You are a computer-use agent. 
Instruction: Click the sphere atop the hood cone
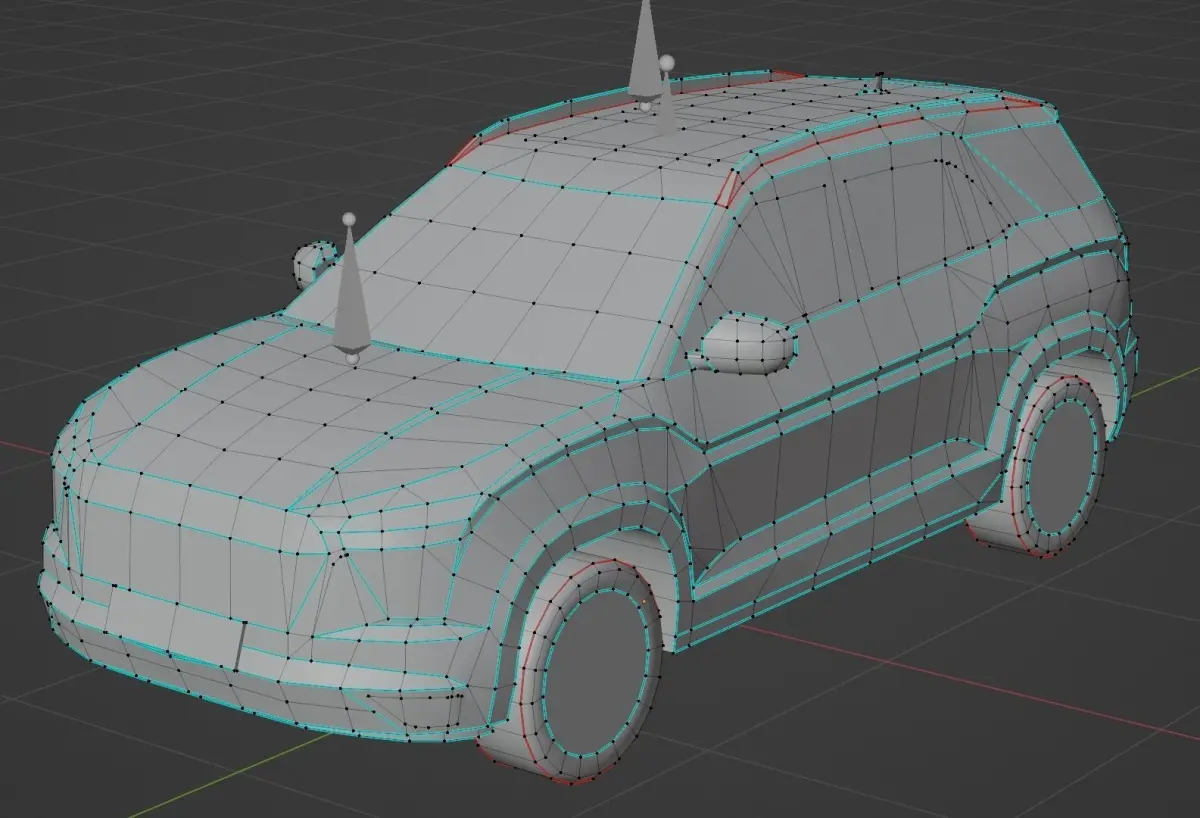tap(349, 219)
